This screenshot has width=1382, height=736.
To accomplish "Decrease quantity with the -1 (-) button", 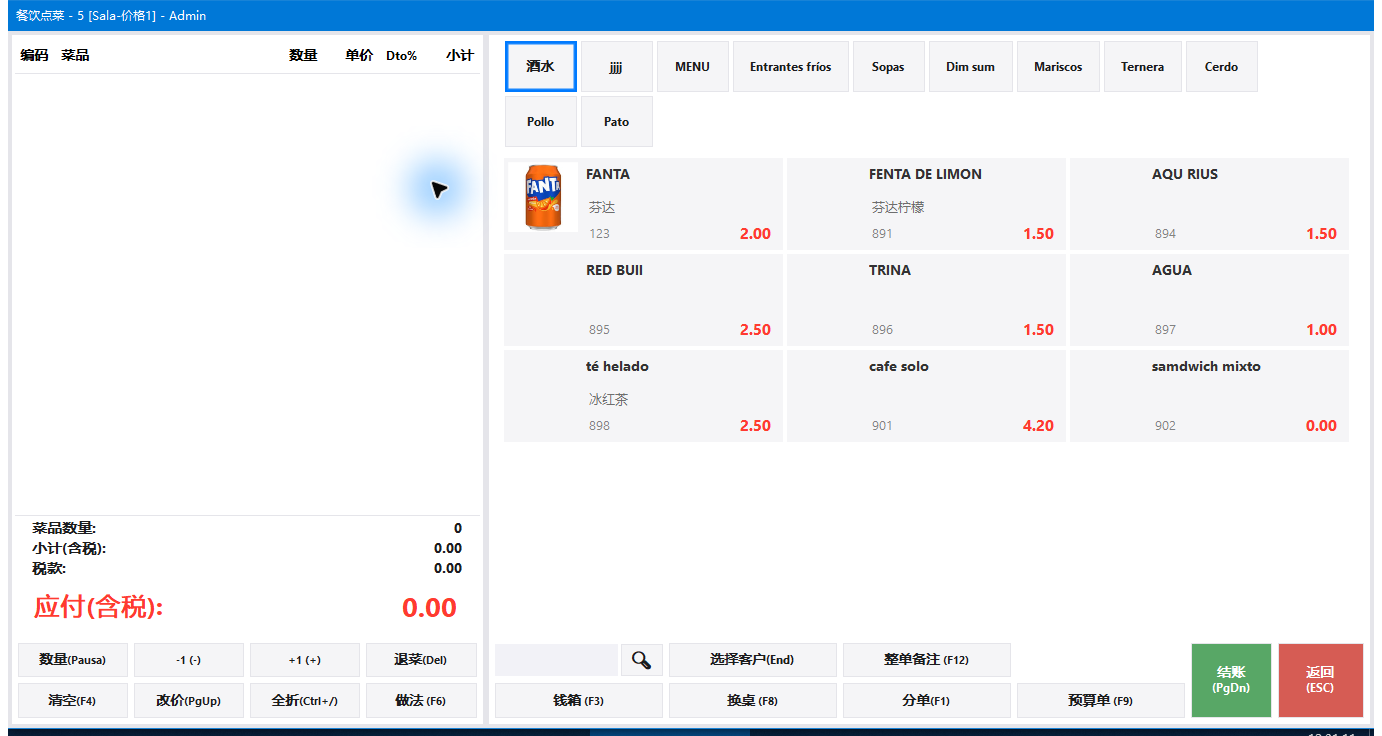I will [x=189, y=660].
